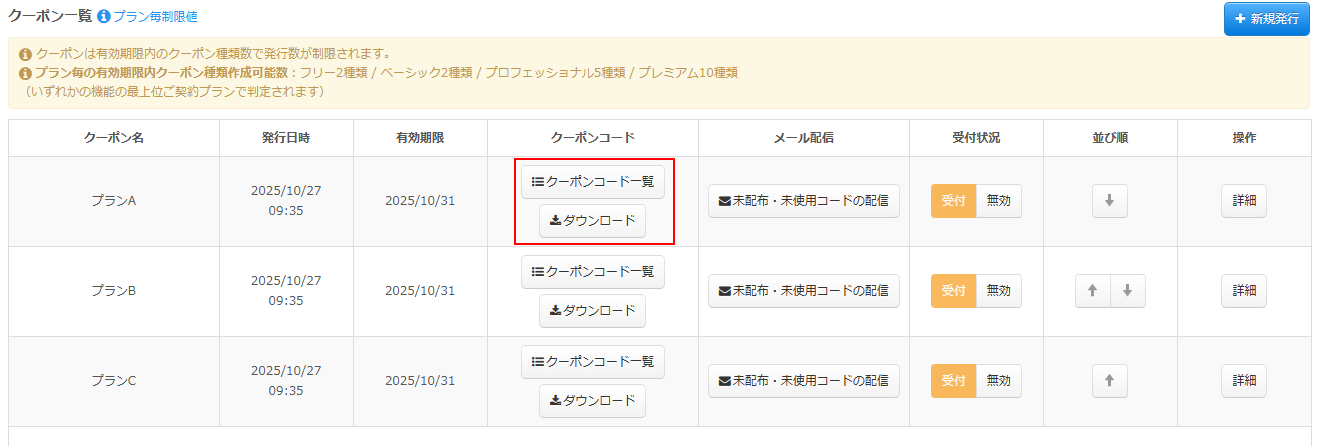
Task: Open クーポンコード一覧 for プランA
Action: (592, 182)
